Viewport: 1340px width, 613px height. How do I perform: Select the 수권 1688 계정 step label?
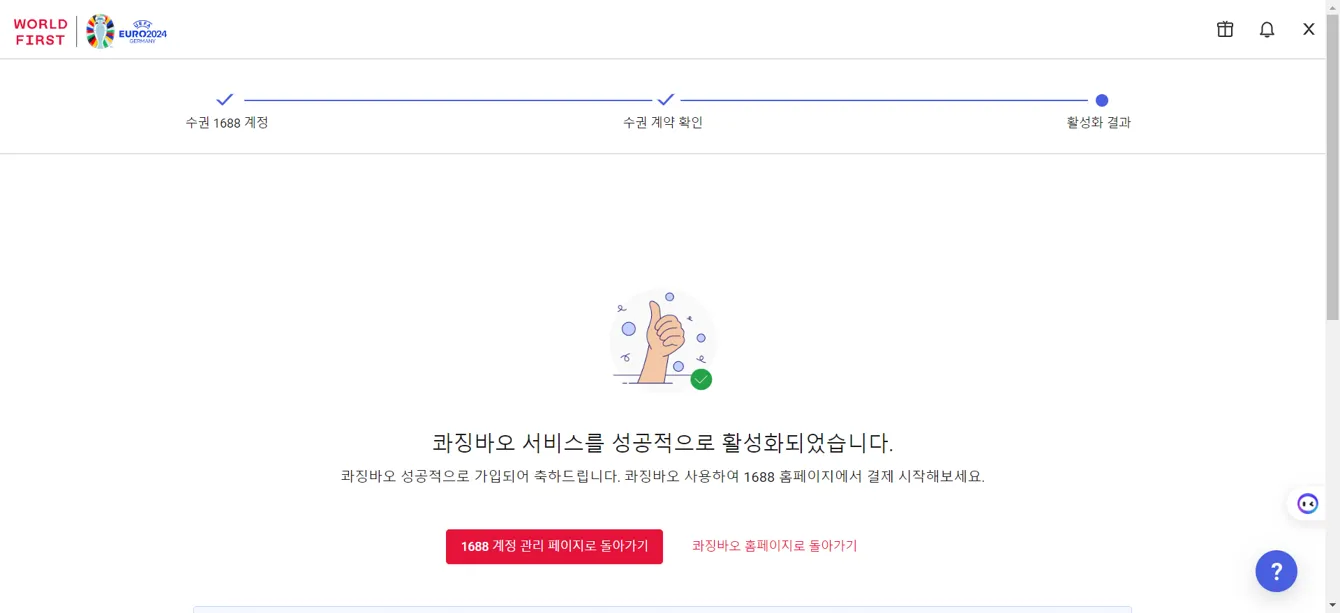(x=227, y=122)
